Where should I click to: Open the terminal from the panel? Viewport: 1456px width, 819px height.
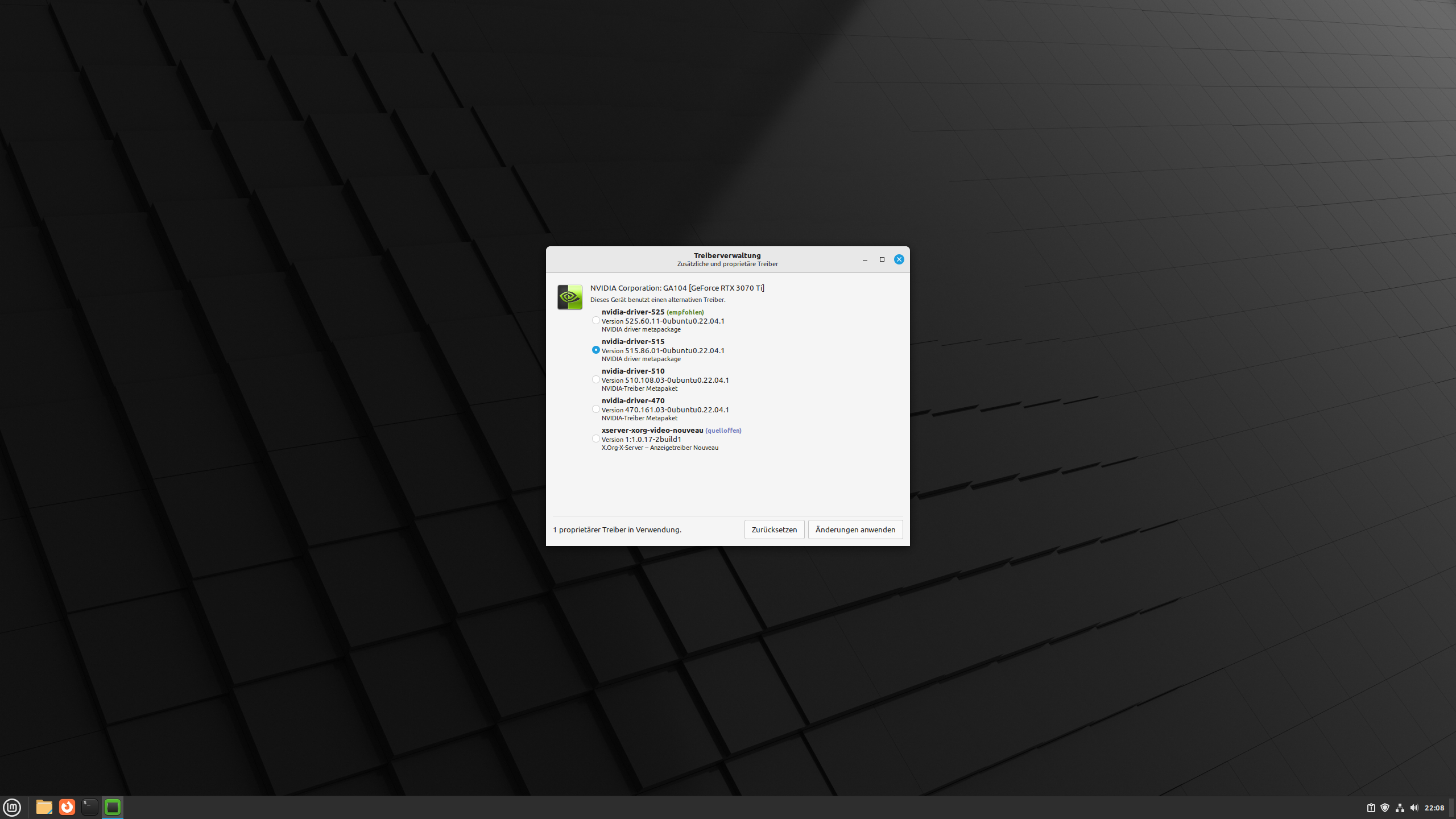point(89,807)
